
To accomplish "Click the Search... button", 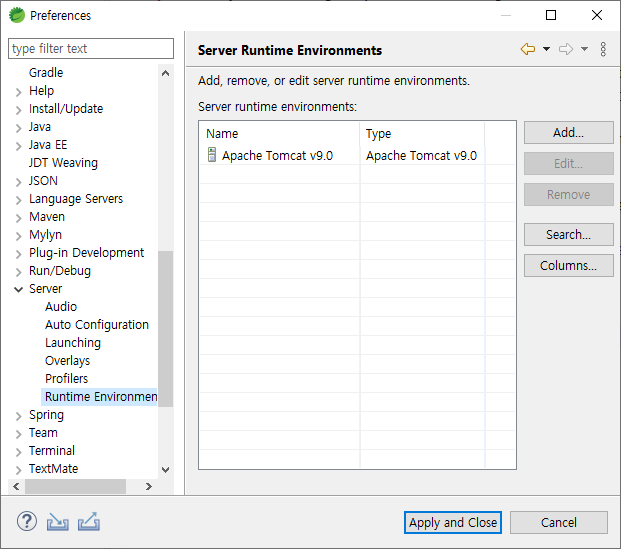I will point(568,234).
